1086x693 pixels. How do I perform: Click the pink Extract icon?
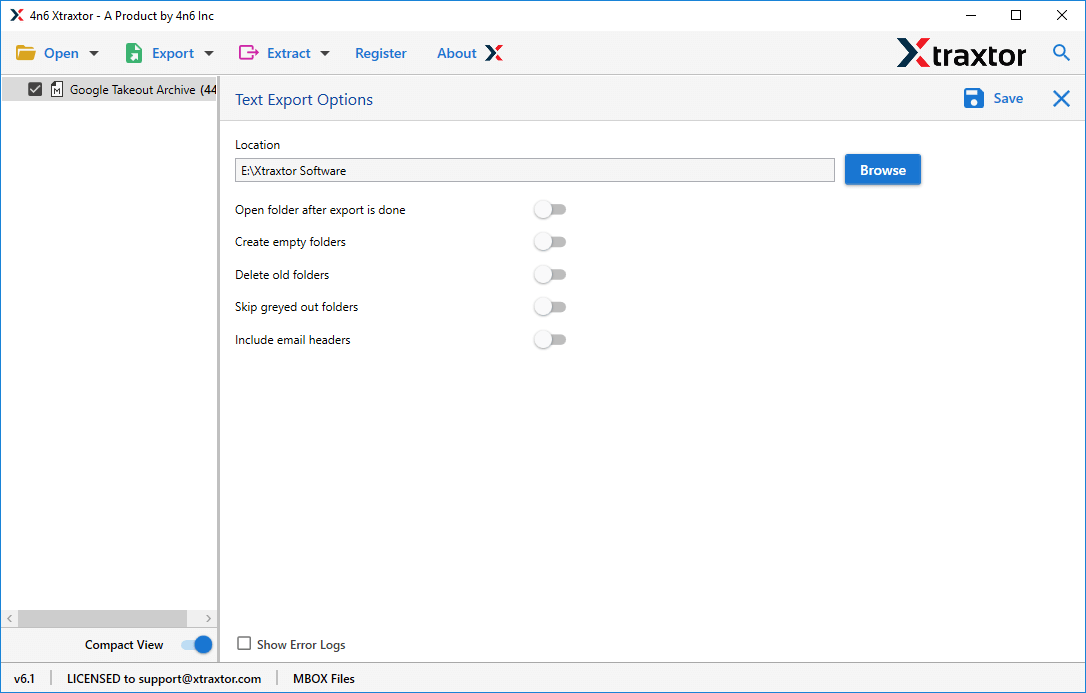248,53
